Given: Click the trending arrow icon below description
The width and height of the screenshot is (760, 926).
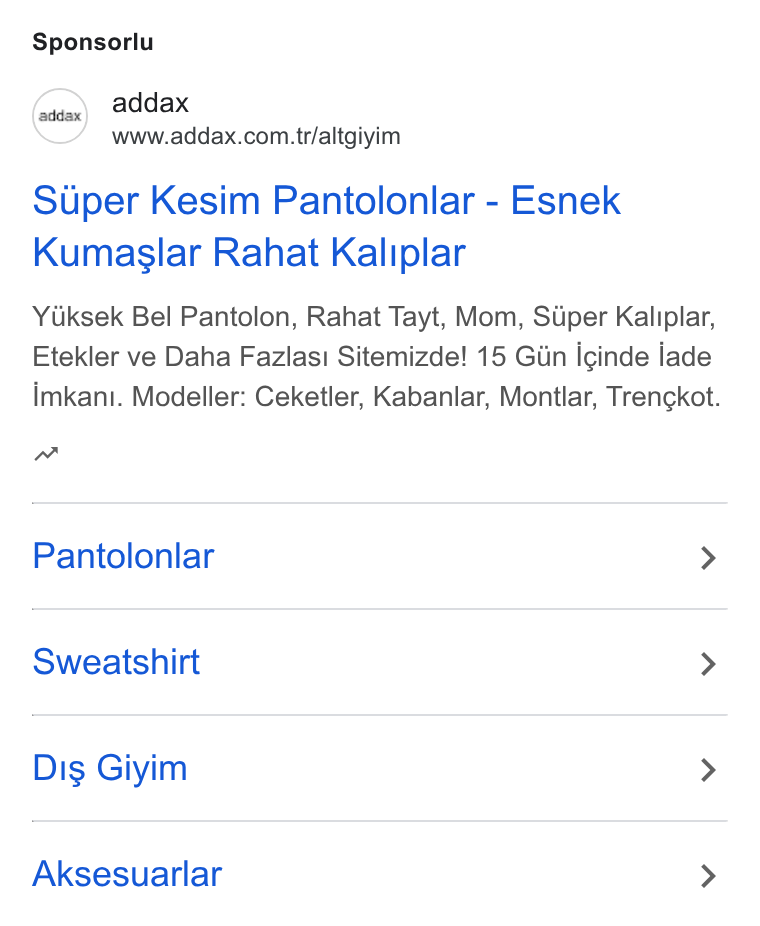Looking at the screenshot, I should point(46,454).
